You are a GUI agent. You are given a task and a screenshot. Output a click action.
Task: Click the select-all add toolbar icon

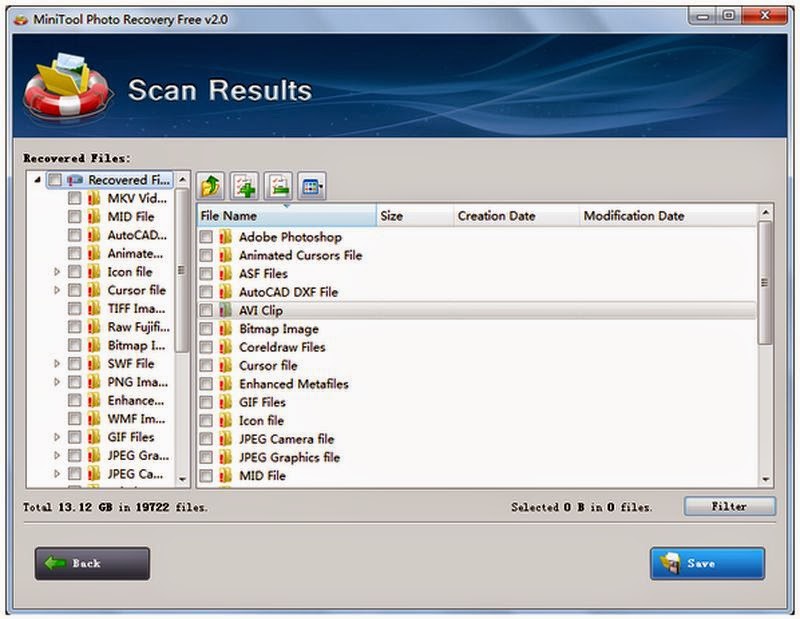tap(244, 186)
